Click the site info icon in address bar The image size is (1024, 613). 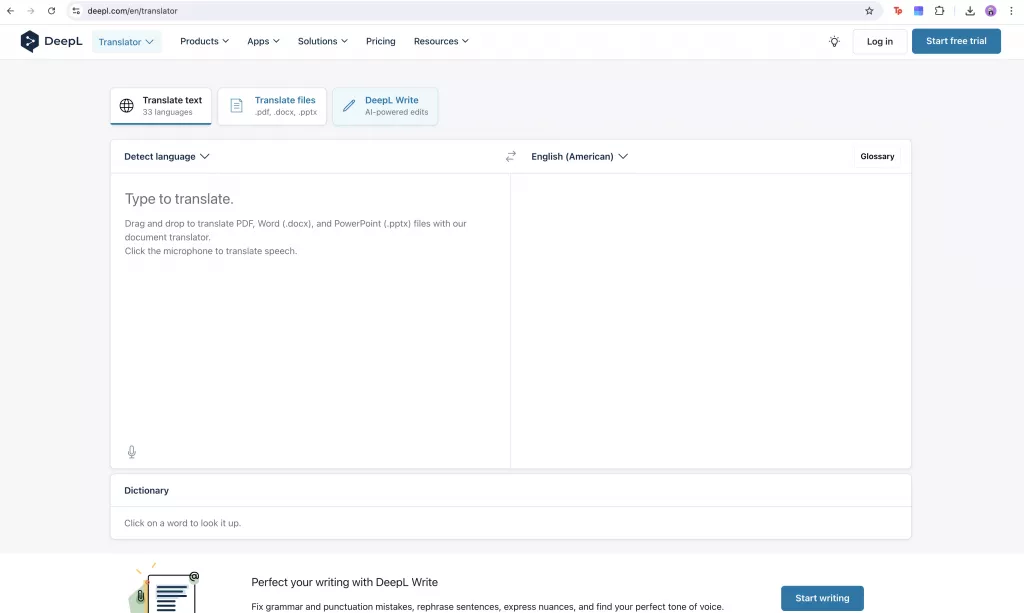76,11
